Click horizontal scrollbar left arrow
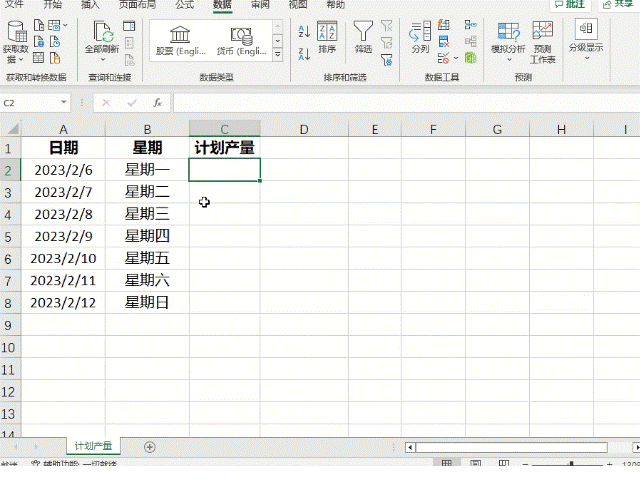 [410, 447]
